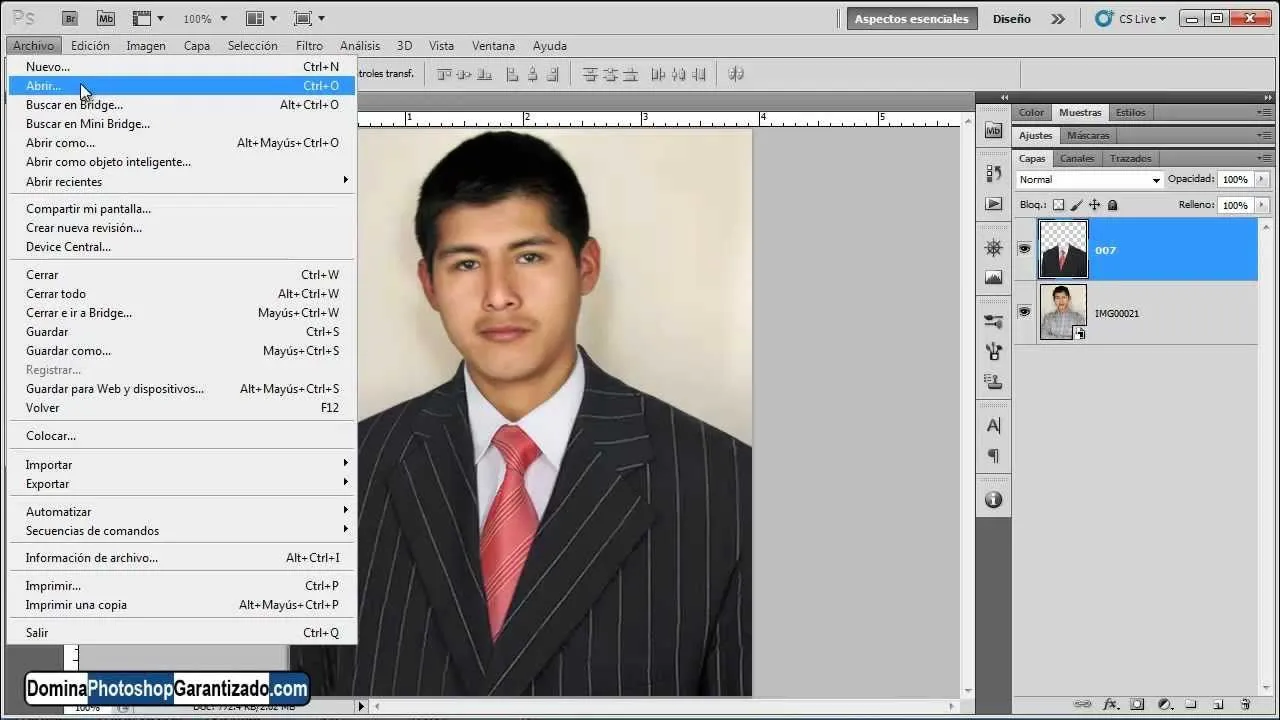Open the Paragraph panel icon

[x=993, y=456]
